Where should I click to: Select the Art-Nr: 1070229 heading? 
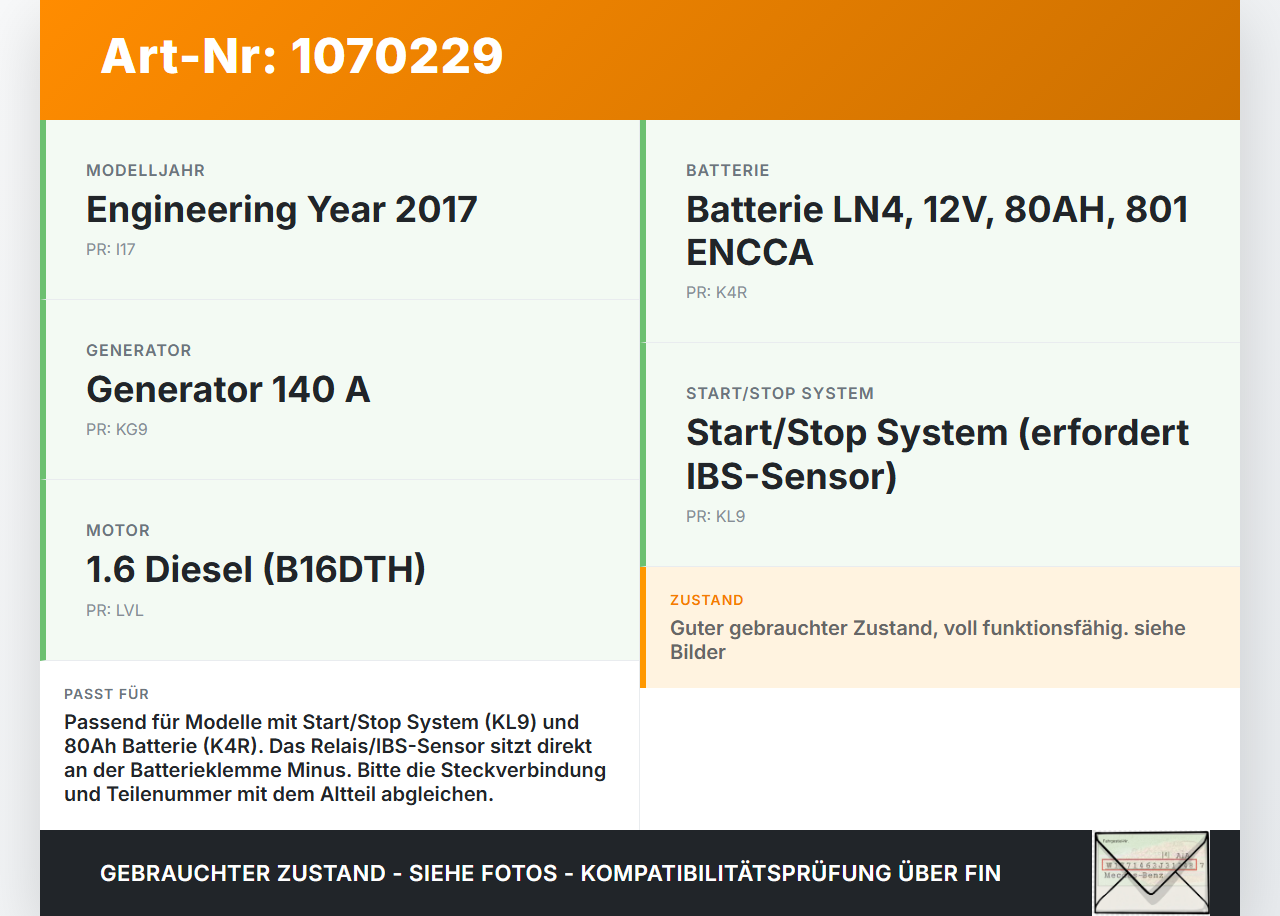point(302,56)
